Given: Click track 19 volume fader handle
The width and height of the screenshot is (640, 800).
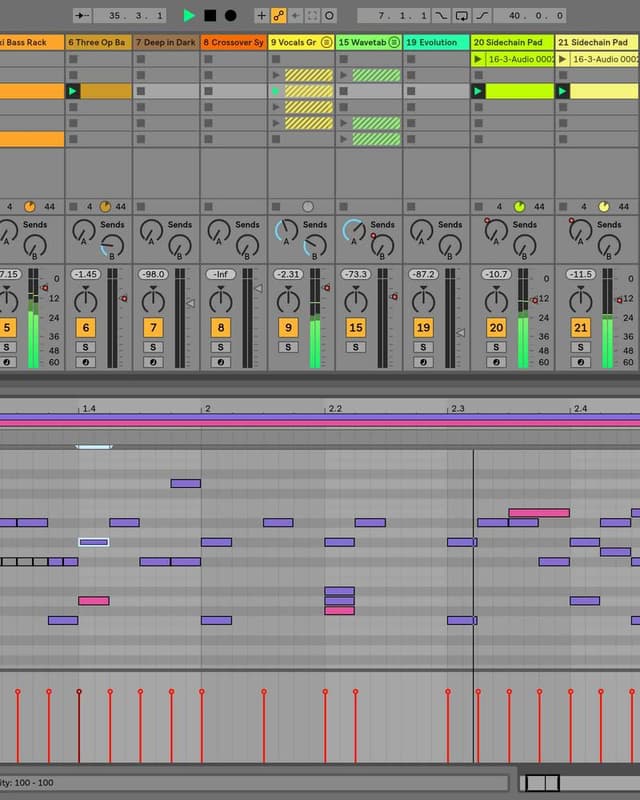Looking at the screenshot, I should point(460,333).
